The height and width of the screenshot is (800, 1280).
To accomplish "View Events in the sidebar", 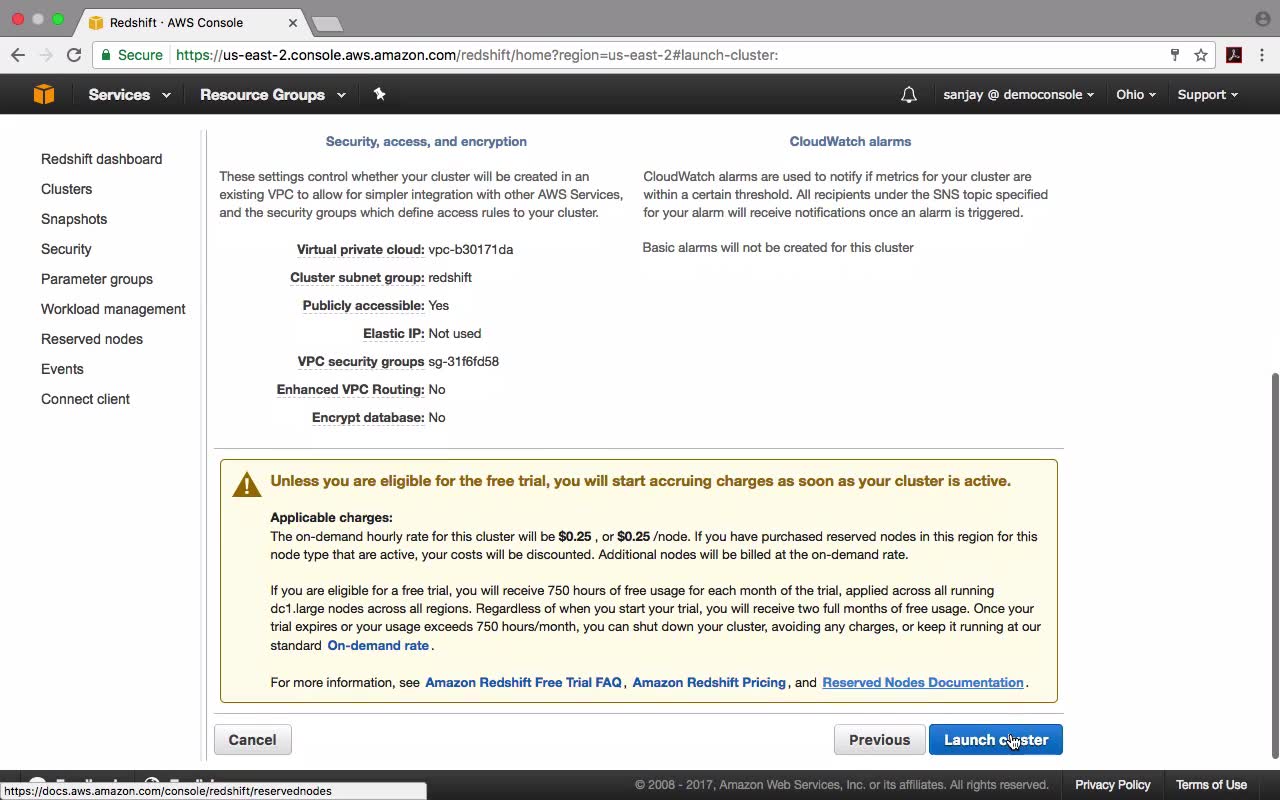I will [x=62, y=369].
